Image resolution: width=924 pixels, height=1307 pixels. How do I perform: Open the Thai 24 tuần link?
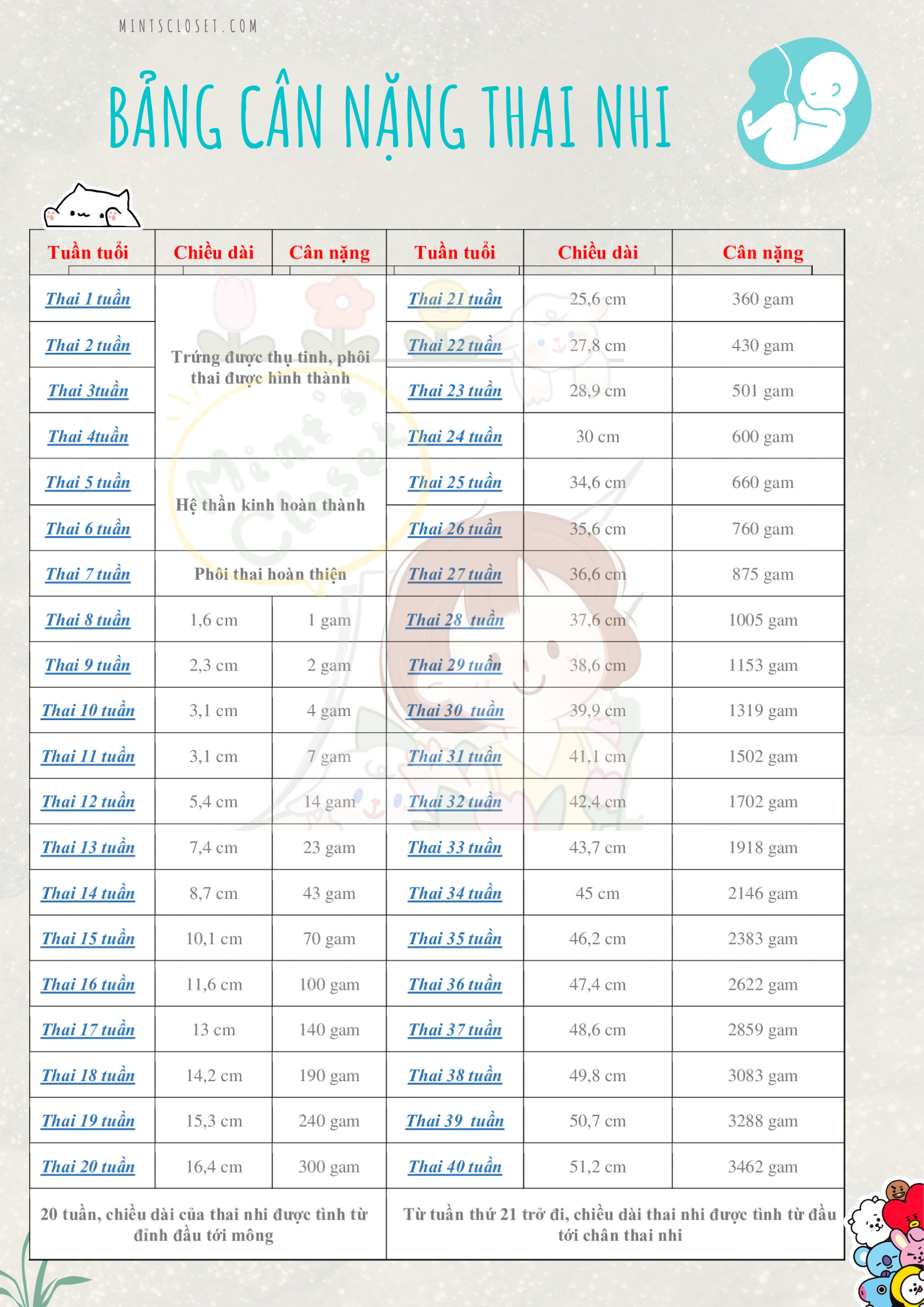pos(455,437)
